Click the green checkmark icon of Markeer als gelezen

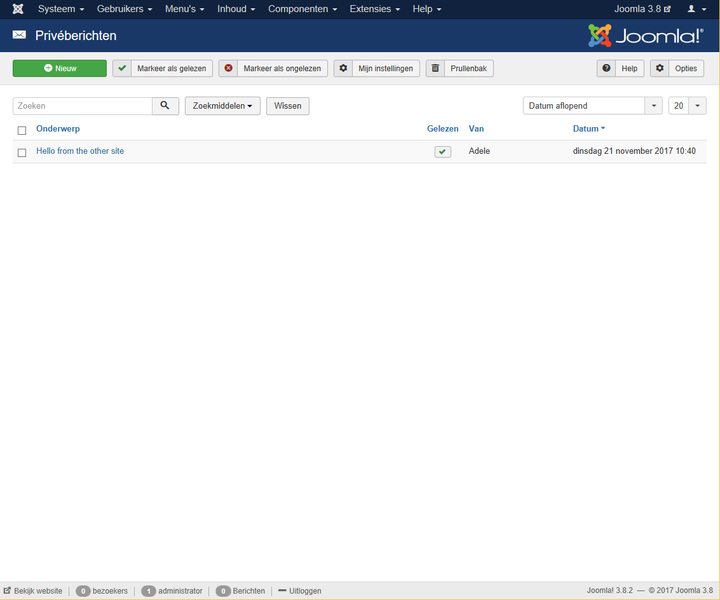(x=122, y=68)
